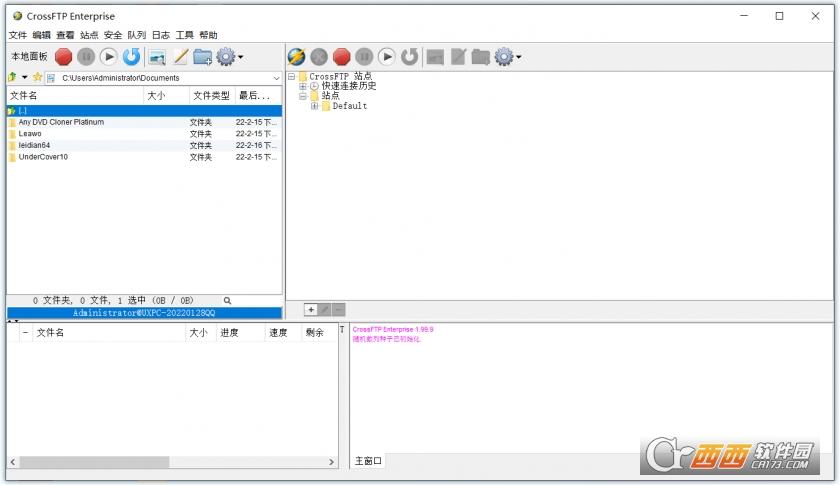This screenshot has width=840, height=485.
Task: Open the 帮助 menu
Action: (x=208, y=35)
